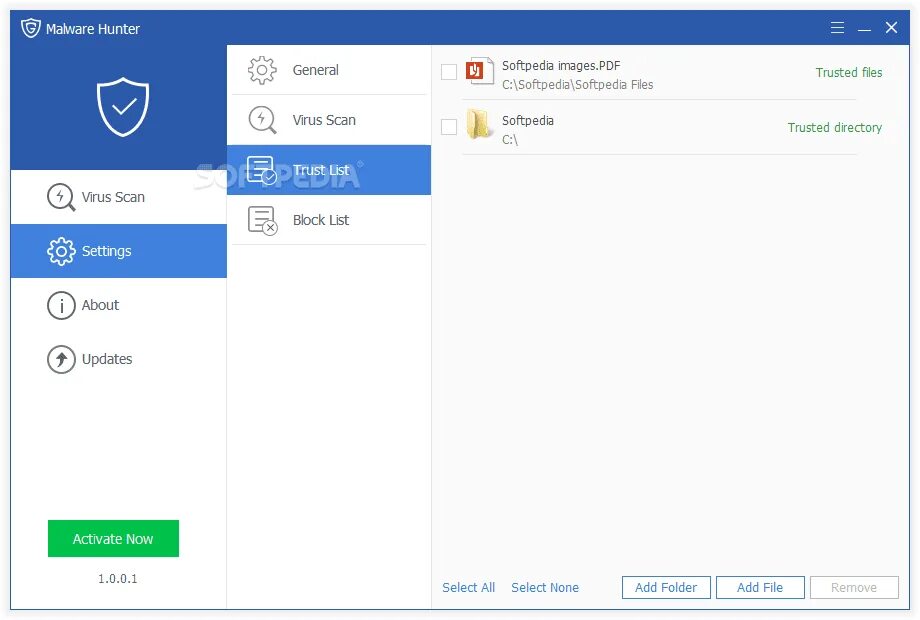The height and width of the screenshot is (620, 920).
Task: Open the hamburger menu in title bar
Action: pos(838,27)
